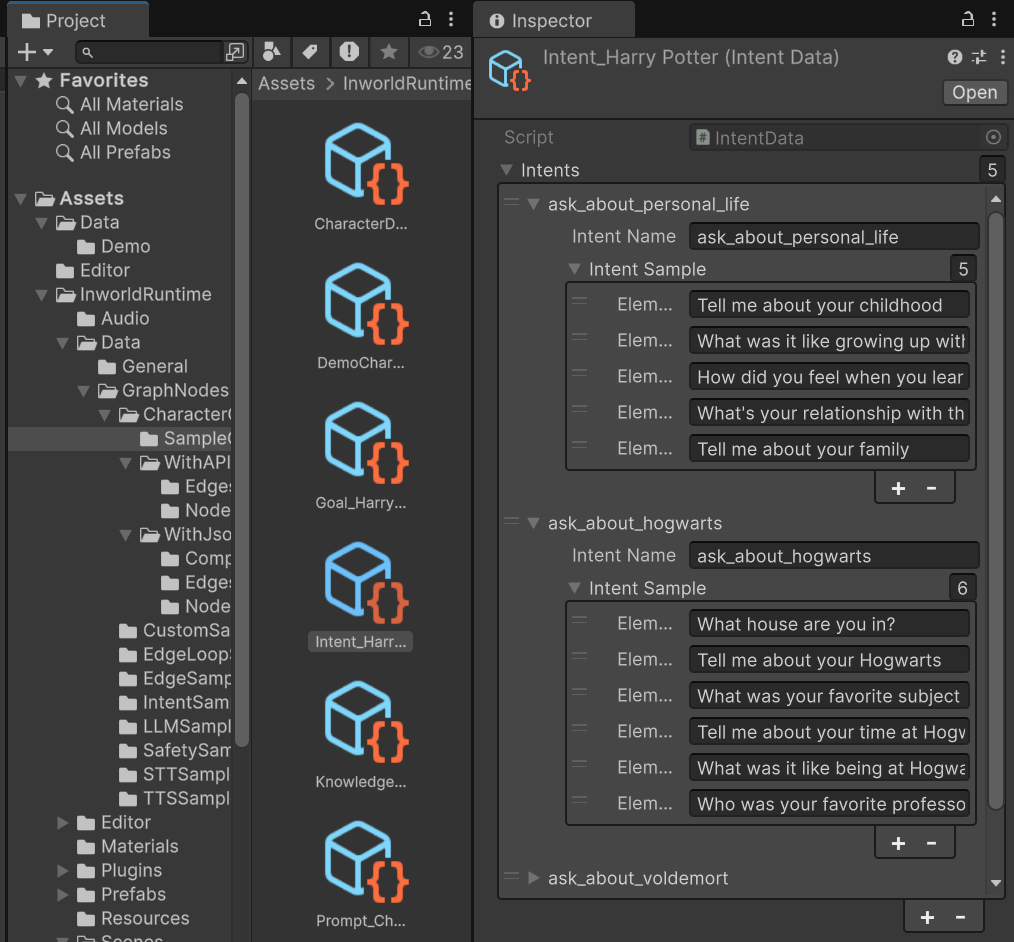Toggle the Project window lock icon

pyautogui.click(x=425, y=19)
